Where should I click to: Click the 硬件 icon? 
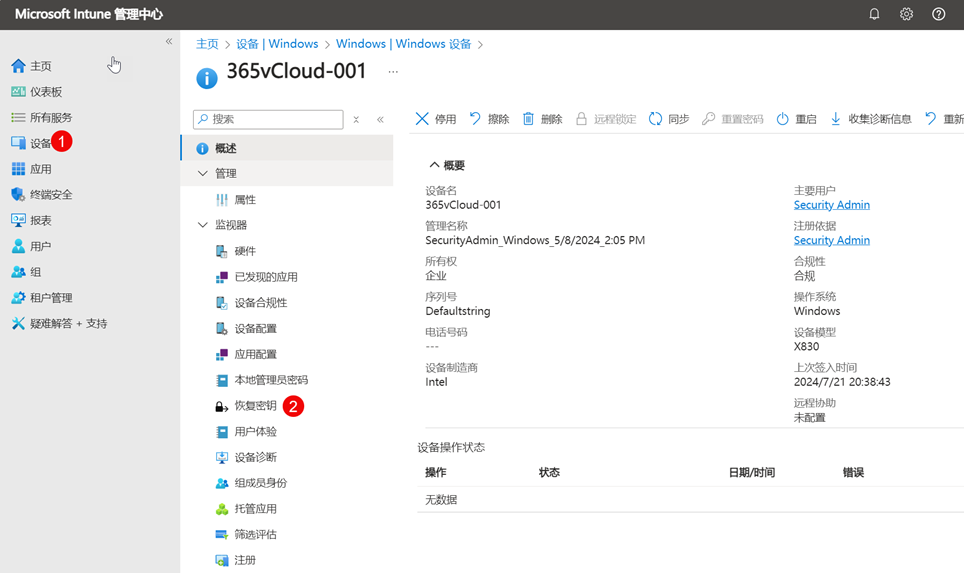click(x=221, y=251)
